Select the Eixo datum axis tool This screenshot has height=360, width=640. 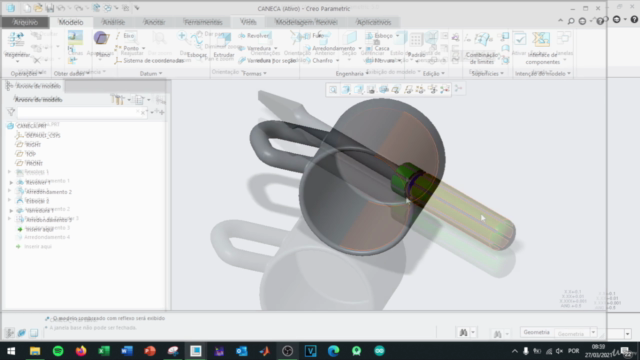click(125, 36)
